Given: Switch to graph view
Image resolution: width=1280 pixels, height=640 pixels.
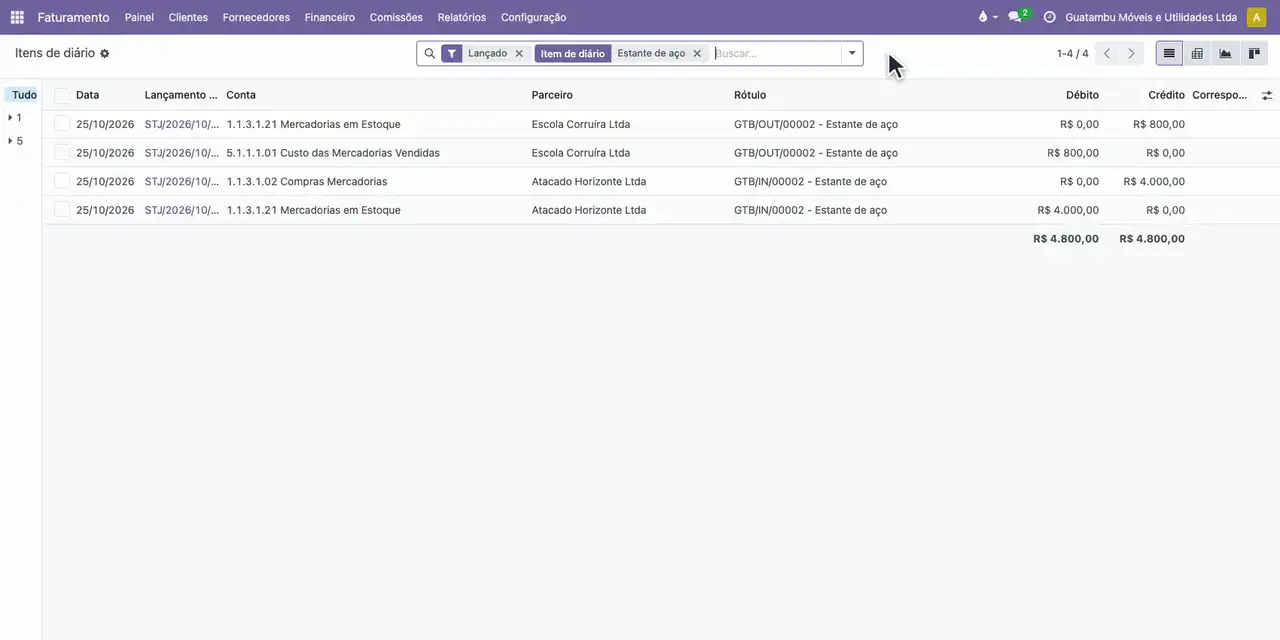Looking at the screenshot, I should pyautogui.click(x=1225, y=54).
